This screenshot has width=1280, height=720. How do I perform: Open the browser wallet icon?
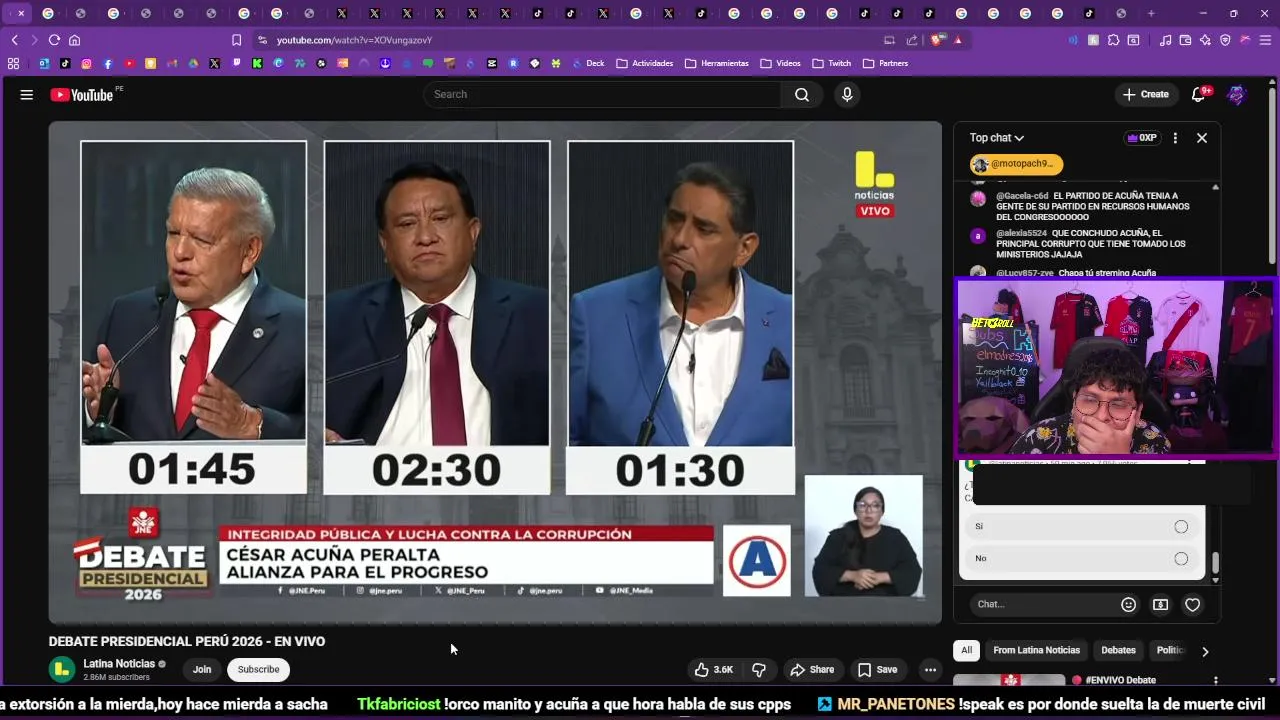click(1185, 40)
